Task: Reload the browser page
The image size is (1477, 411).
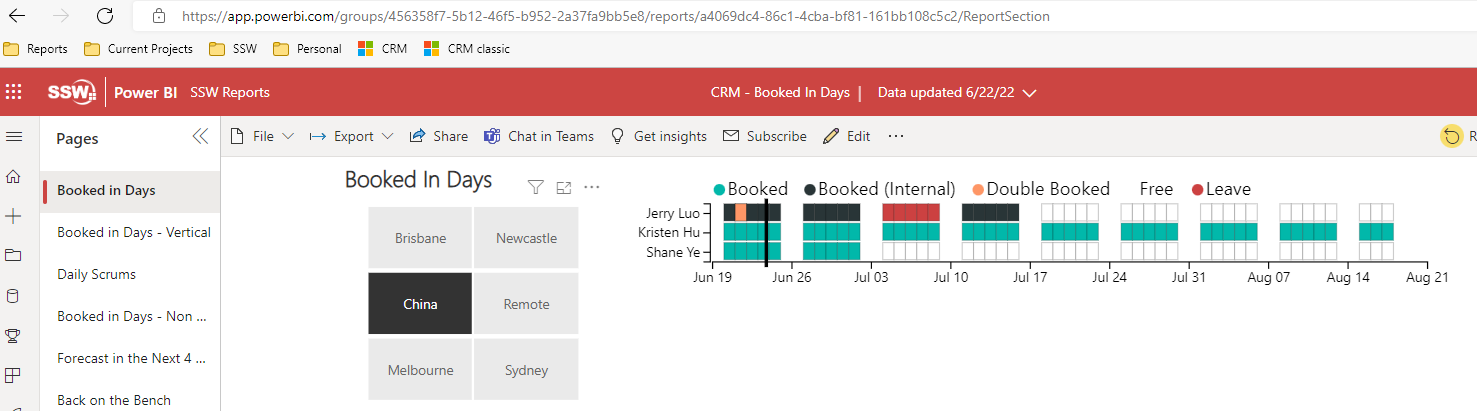Action: coord(105,16)
